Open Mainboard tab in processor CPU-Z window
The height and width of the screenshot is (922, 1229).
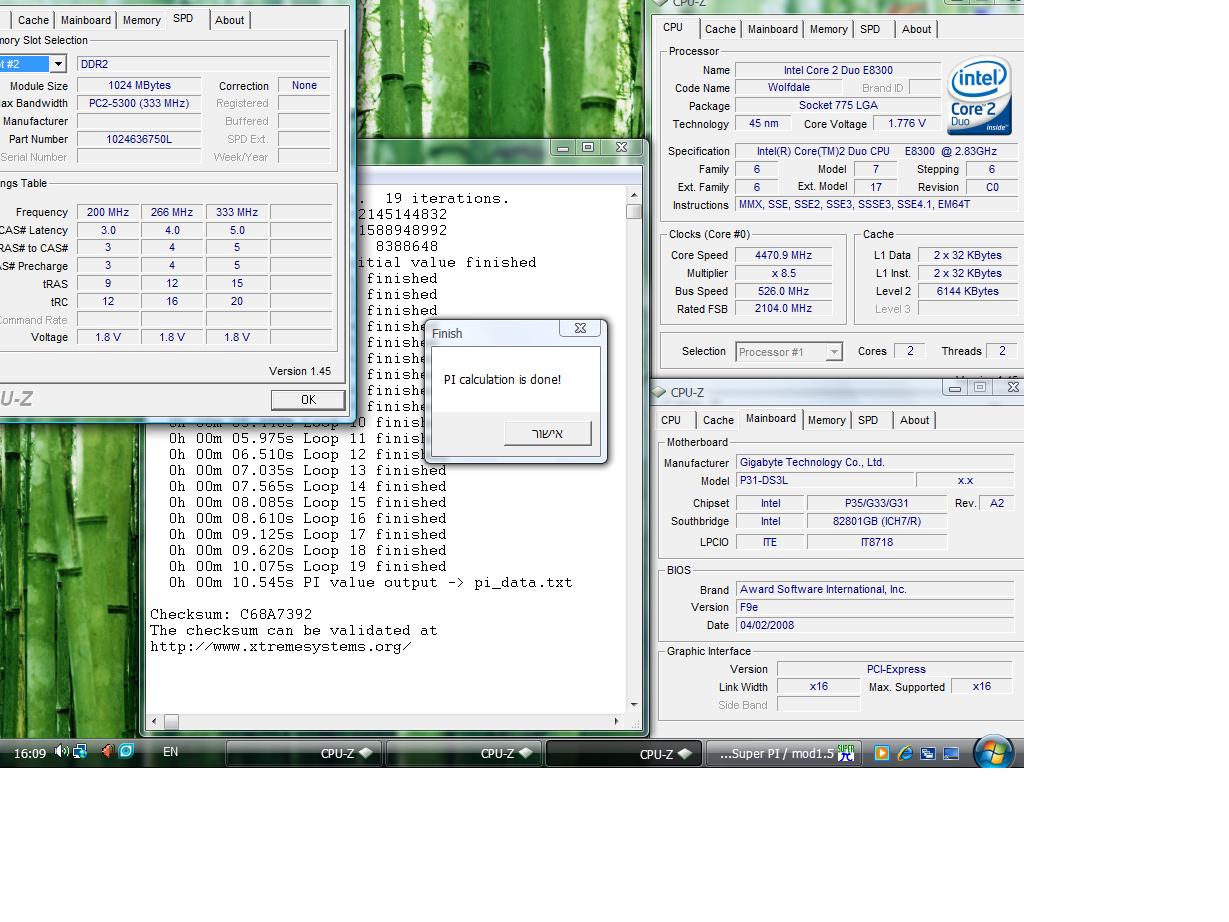773,29
